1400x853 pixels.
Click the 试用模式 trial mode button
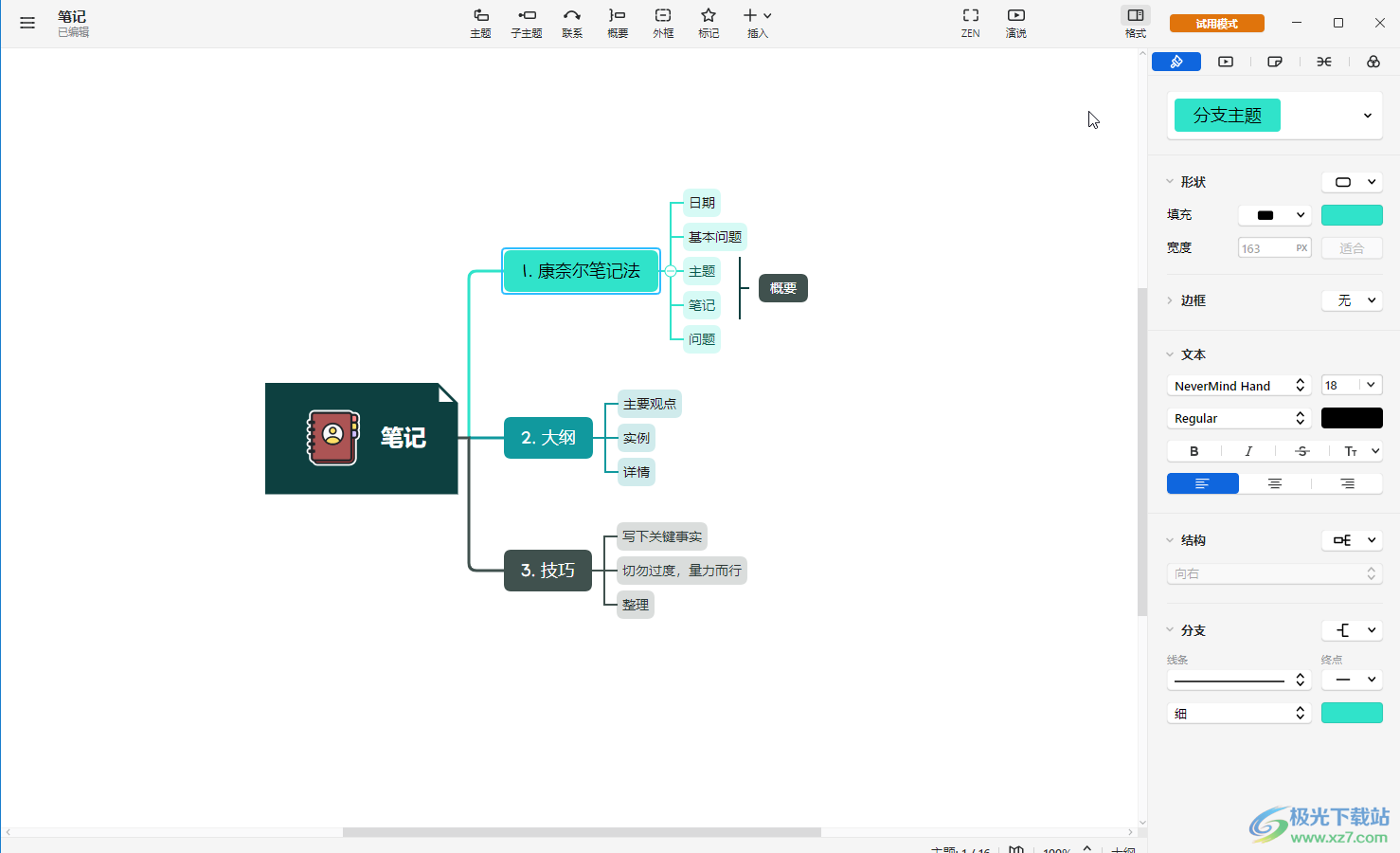pyautogui.click(x=1217, y=24)
